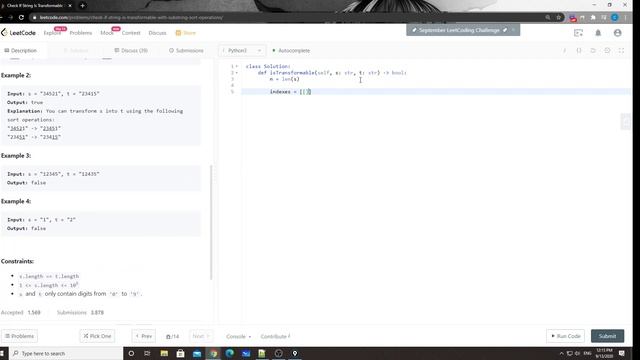Open the Problems menu in top navigation

tap(81, 33)
